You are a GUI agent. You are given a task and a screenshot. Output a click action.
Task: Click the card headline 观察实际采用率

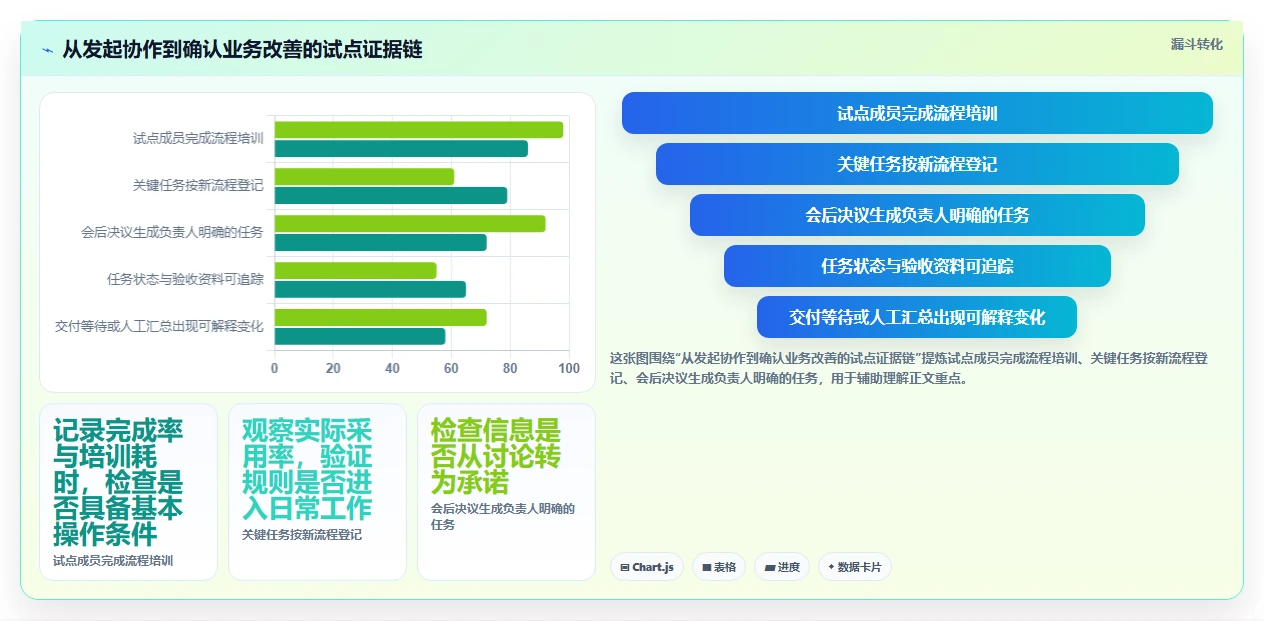(307, 469)
